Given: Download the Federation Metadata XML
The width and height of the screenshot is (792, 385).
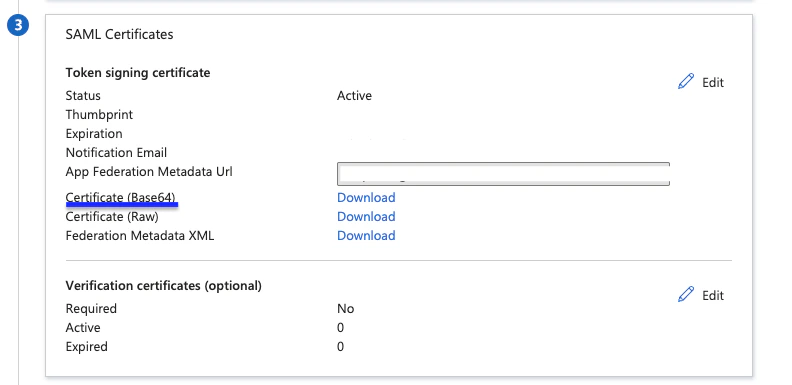Looking at the screenshot, I should click(x=366, y=236).
